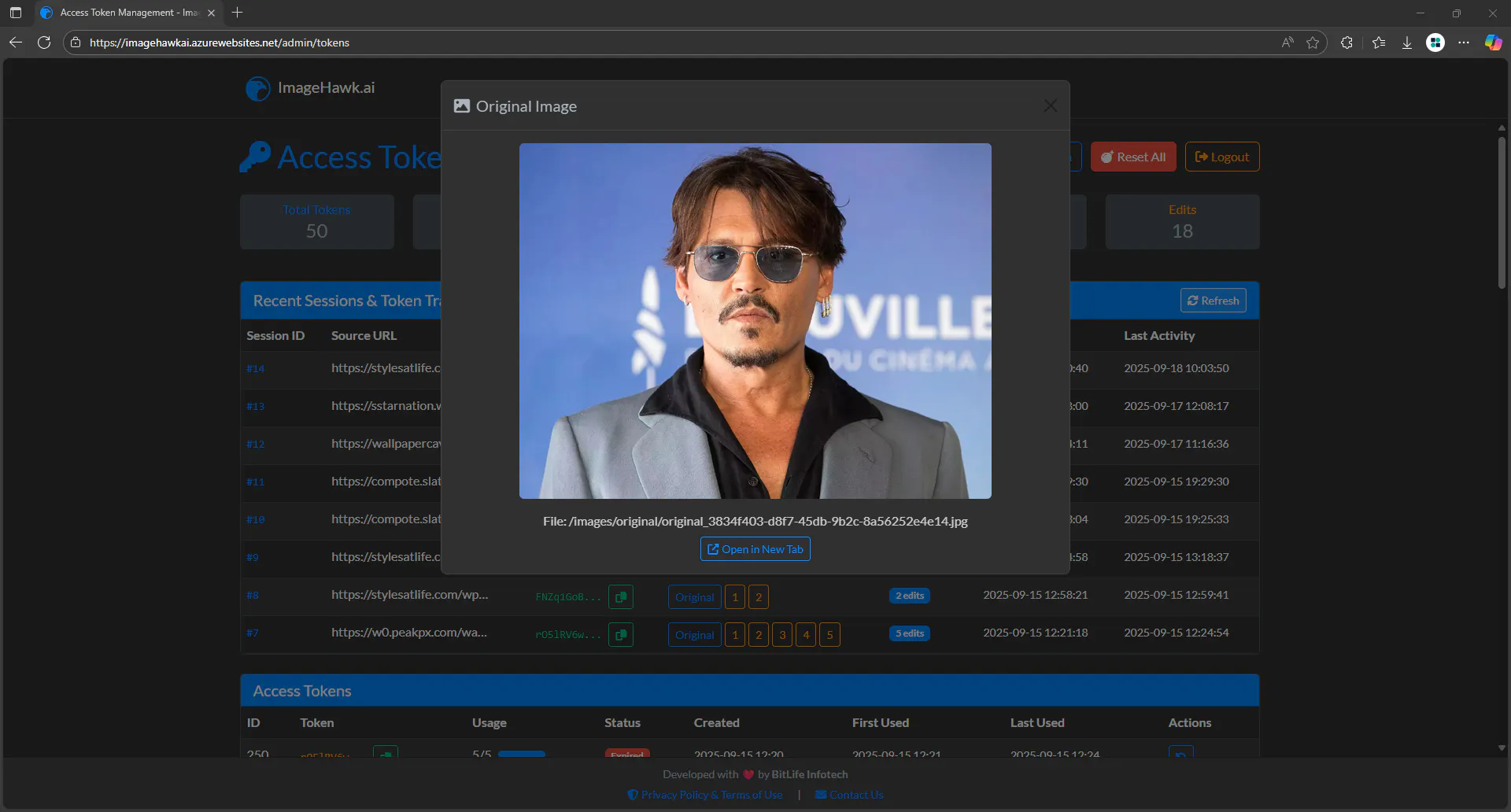Screen dimensions: 1511x812
Task: Click the ImageHawk.ai logo
Action: (310, 88)
